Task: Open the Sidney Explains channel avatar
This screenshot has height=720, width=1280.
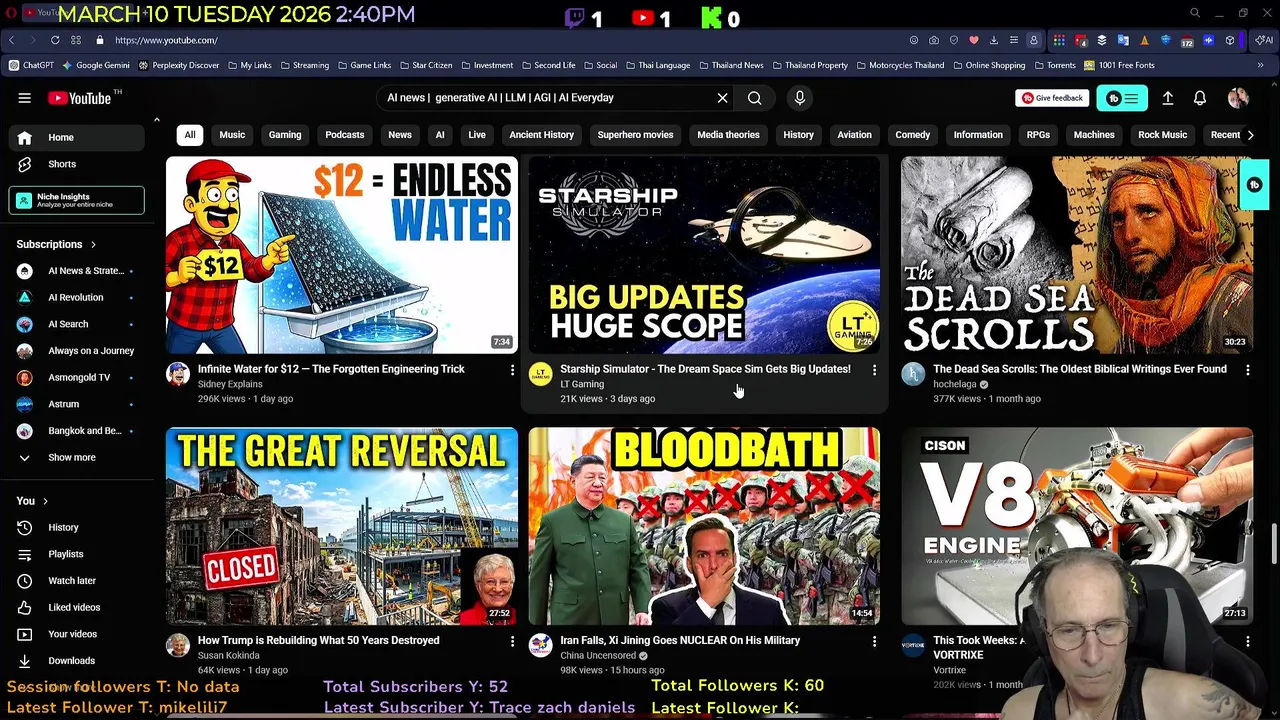Action: point(178,374)
